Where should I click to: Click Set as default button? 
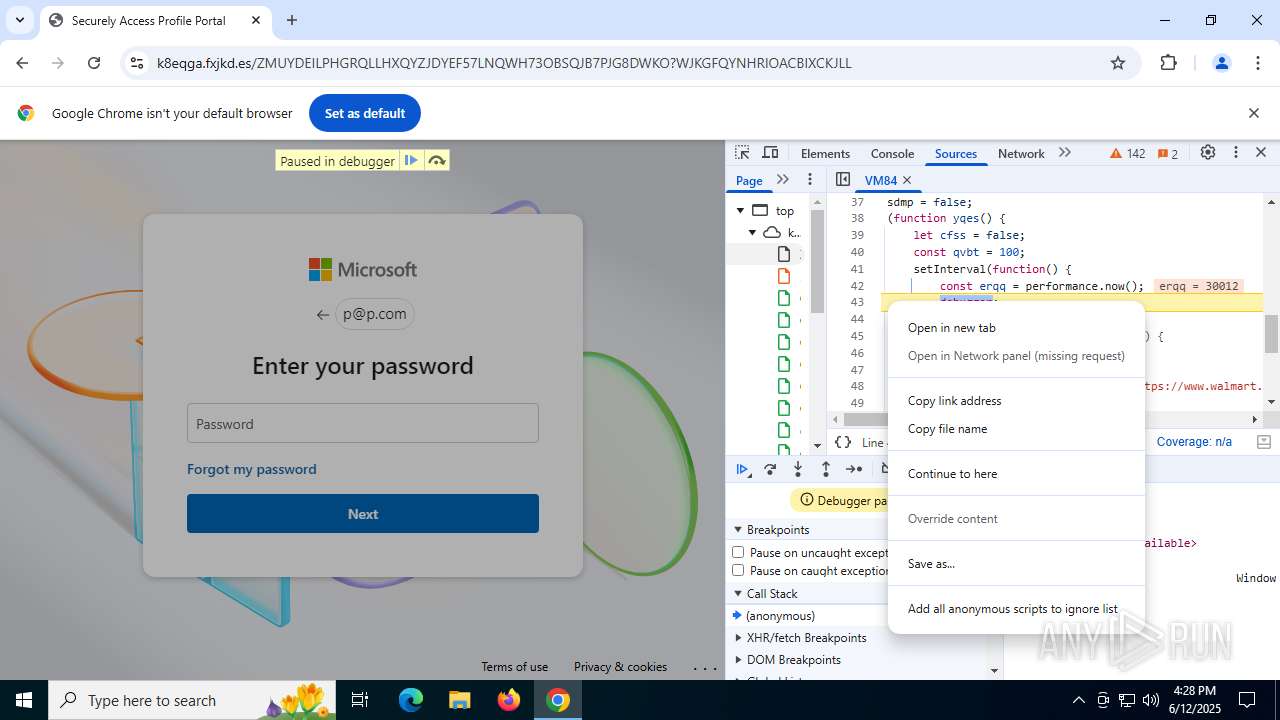click(x=365, y=113)
